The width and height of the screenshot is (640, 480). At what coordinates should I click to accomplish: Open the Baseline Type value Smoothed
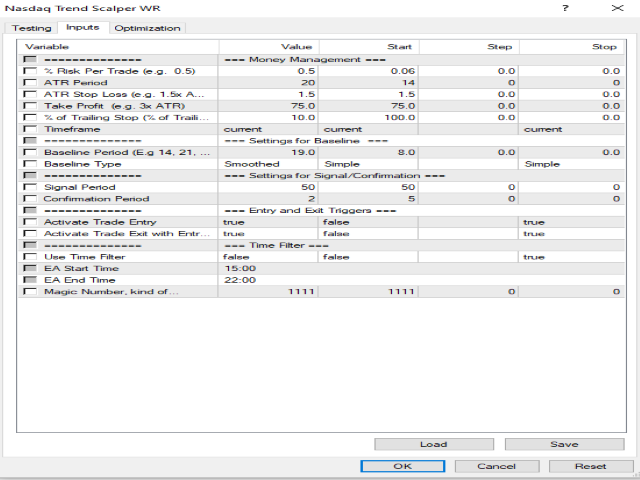(268, 164)
